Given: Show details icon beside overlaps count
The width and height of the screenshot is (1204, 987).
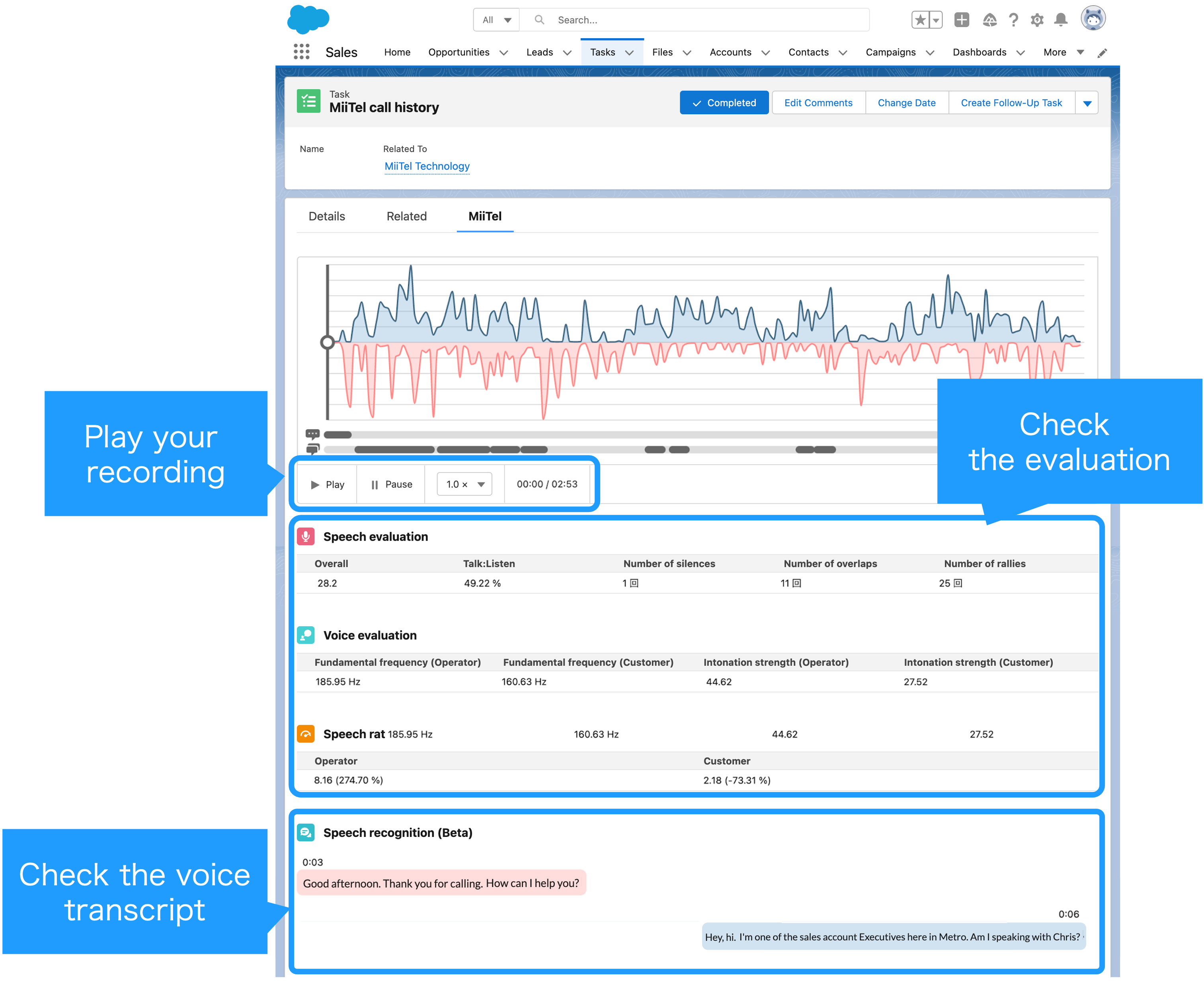Looking at the screenshot, I should [796, 583].
